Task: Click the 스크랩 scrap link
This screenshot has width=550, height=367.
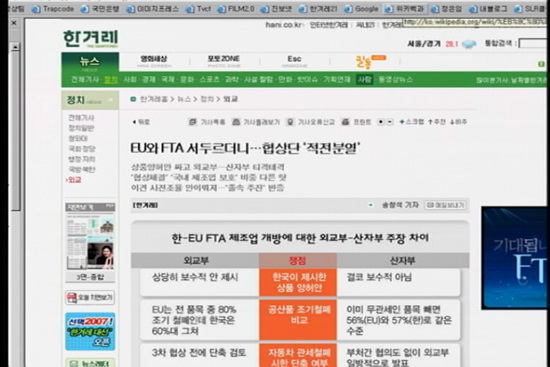Action: coord(411,122)
